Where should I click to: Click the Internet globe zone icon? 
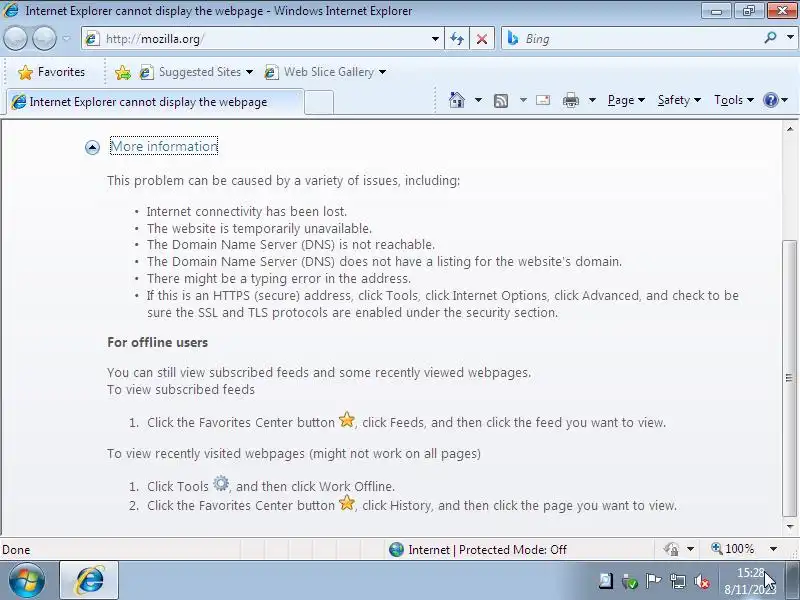(396, 549)
